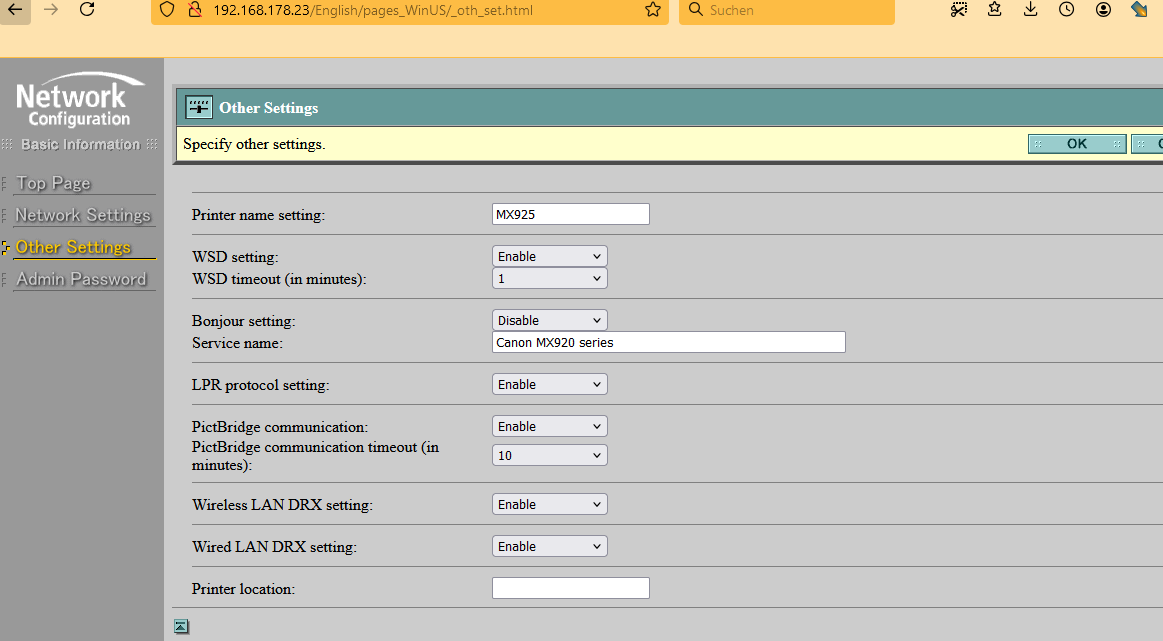Open the Wireless LAN DRX setting dropdown

[550, 504]
